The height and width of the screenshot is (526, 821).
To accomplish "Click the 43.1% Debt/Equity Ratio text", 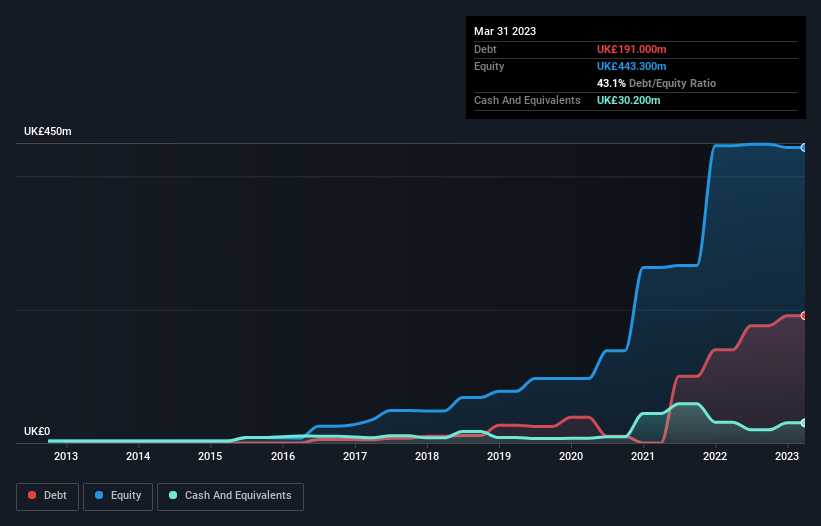I will click(x=657, y=83).
